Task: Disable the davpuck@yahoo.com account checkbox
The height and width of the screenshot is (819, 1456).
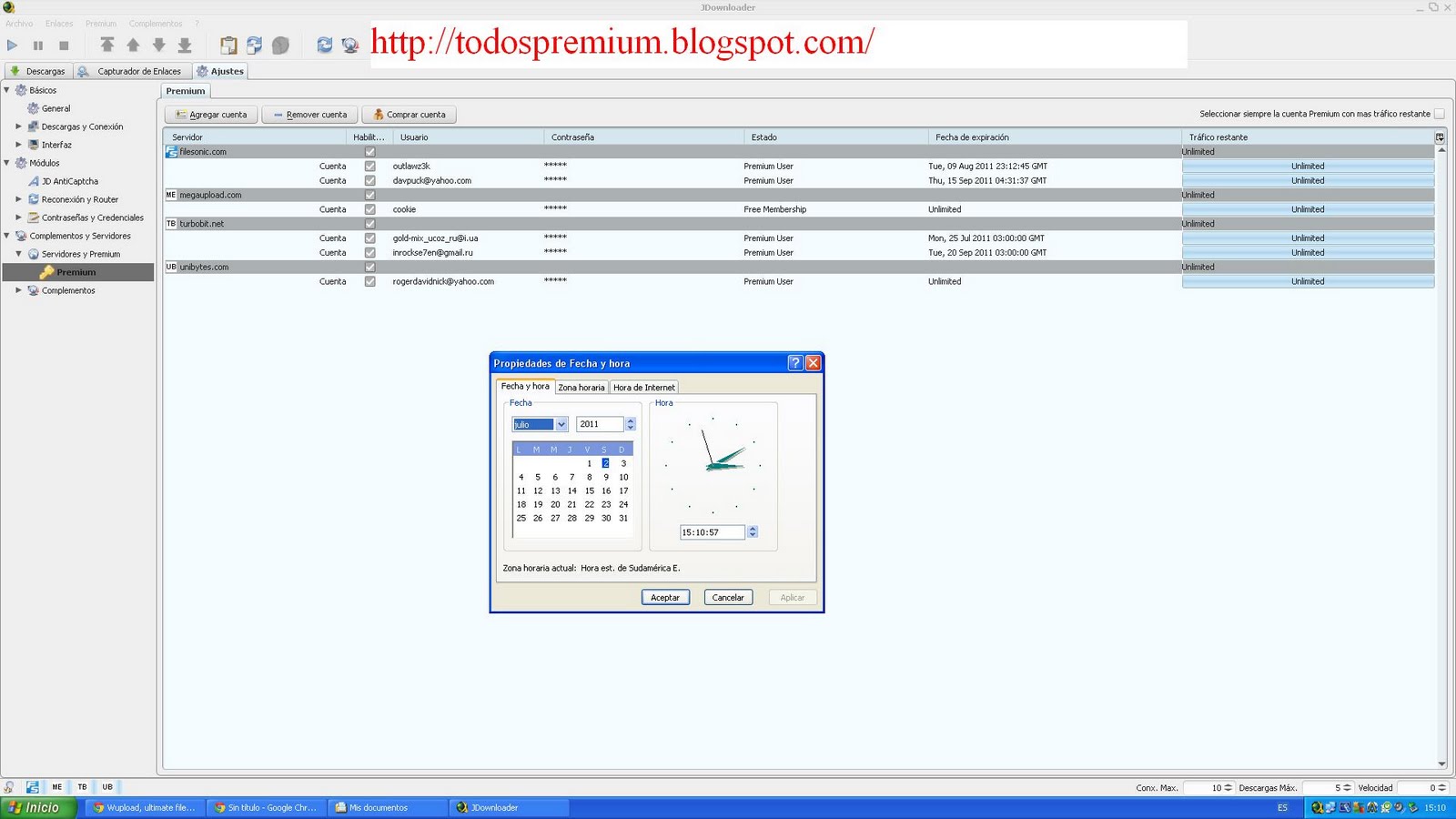Action: coord(369,180)
